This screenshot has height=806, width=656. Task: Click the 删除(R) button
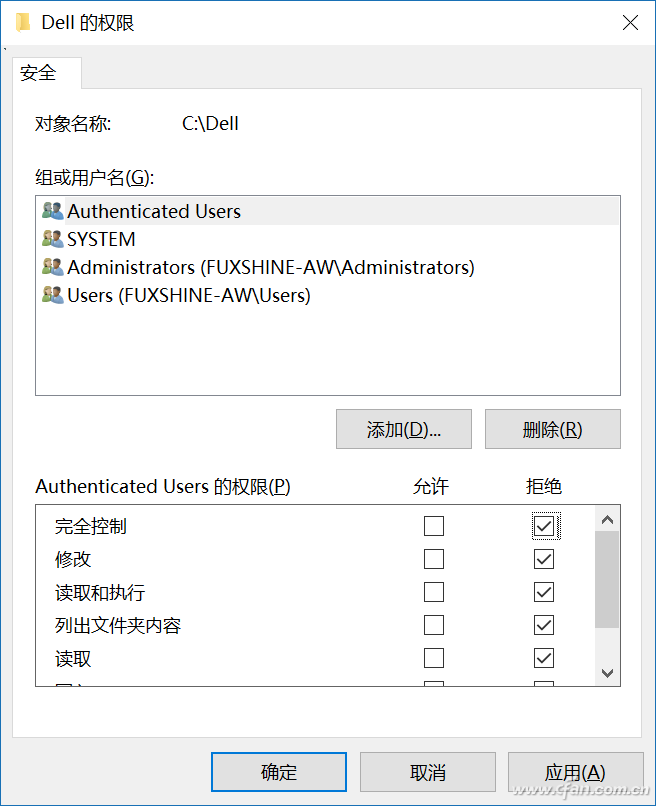pyautogui.click(x=552, y=429)
